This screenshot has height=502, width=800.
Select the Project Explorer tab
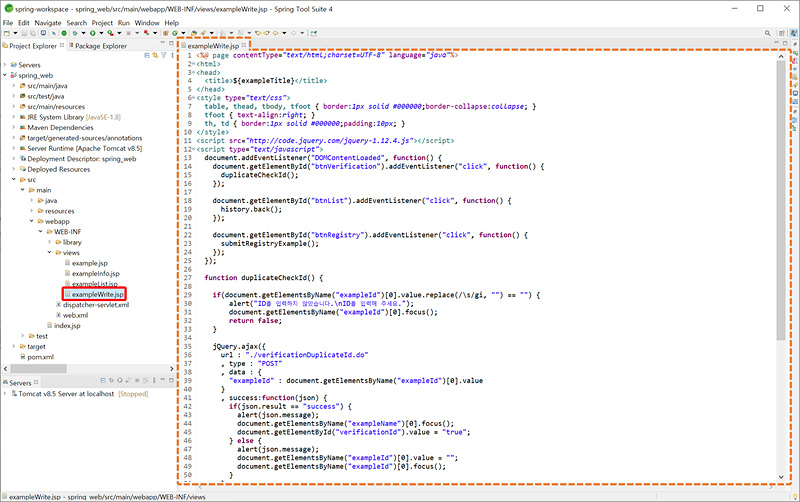[33, 46]
